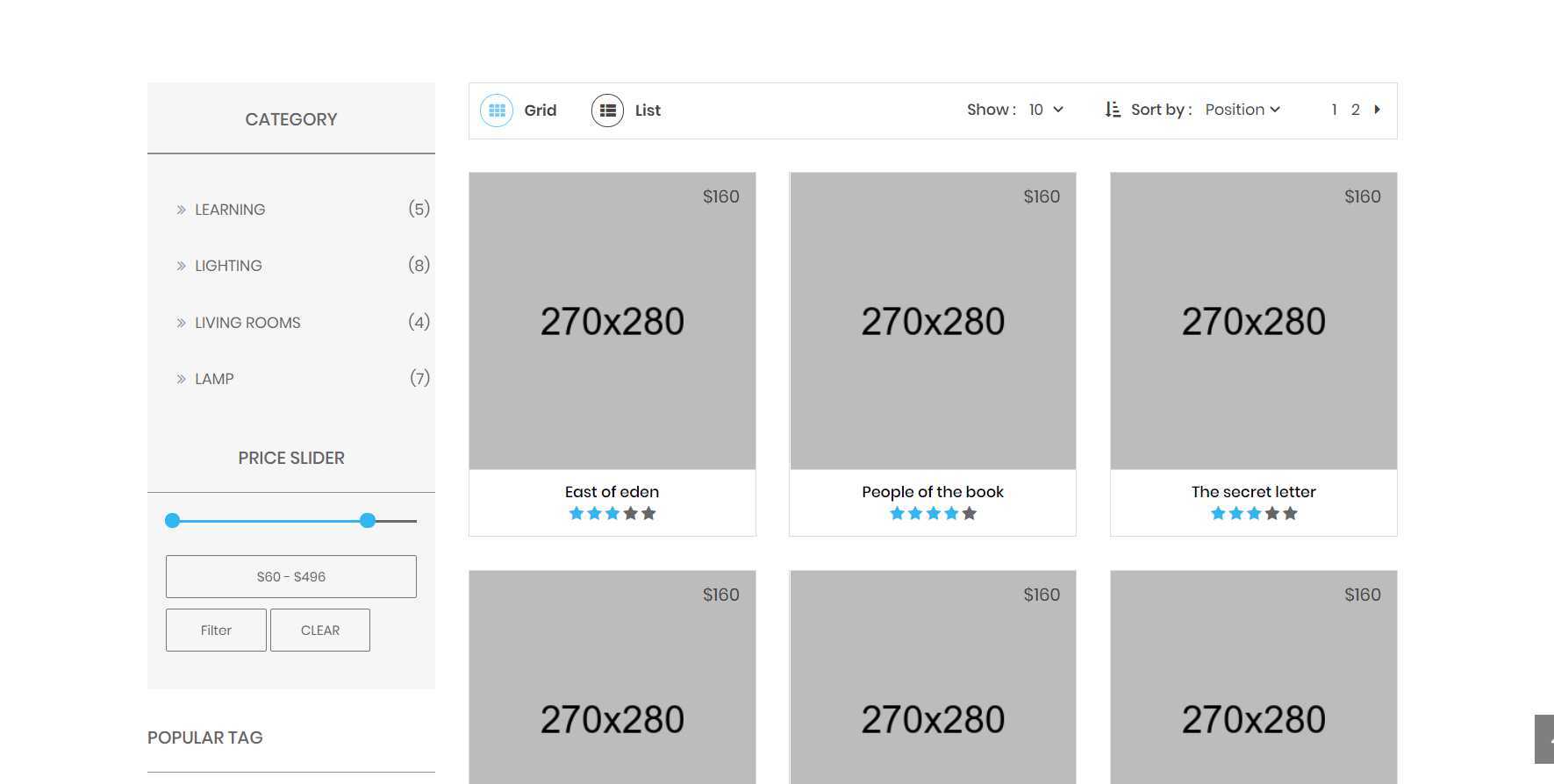Click star rating under People of the book
Screen dimensions: 1554x784
(x=933, y=513)
